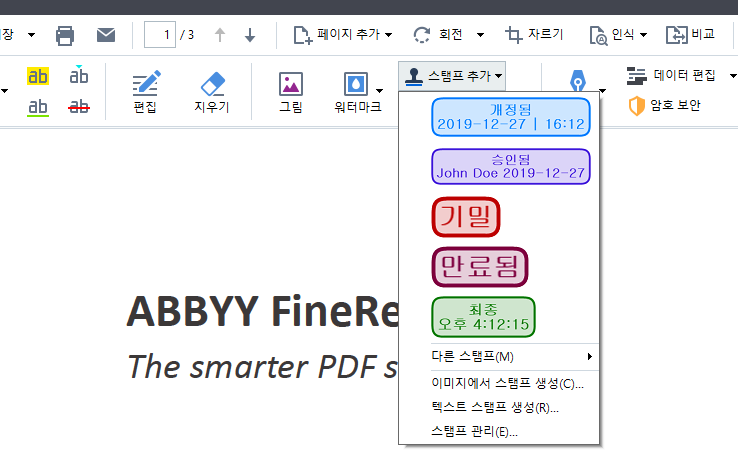Expand the Rotate (회전) dropdown arrow
The width and height of the screenshot is (738, 476).
(x=481, y=35)
